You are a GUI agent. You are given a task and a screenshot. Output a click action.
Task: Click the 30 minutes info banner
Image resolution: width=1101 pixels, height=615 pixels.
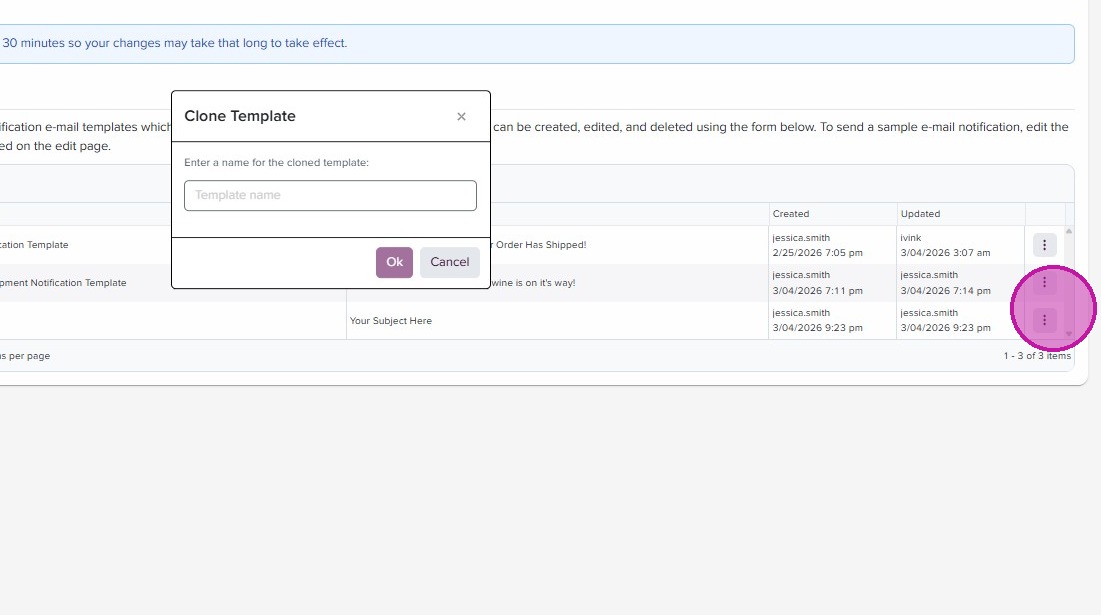click(x=175, y=44)
